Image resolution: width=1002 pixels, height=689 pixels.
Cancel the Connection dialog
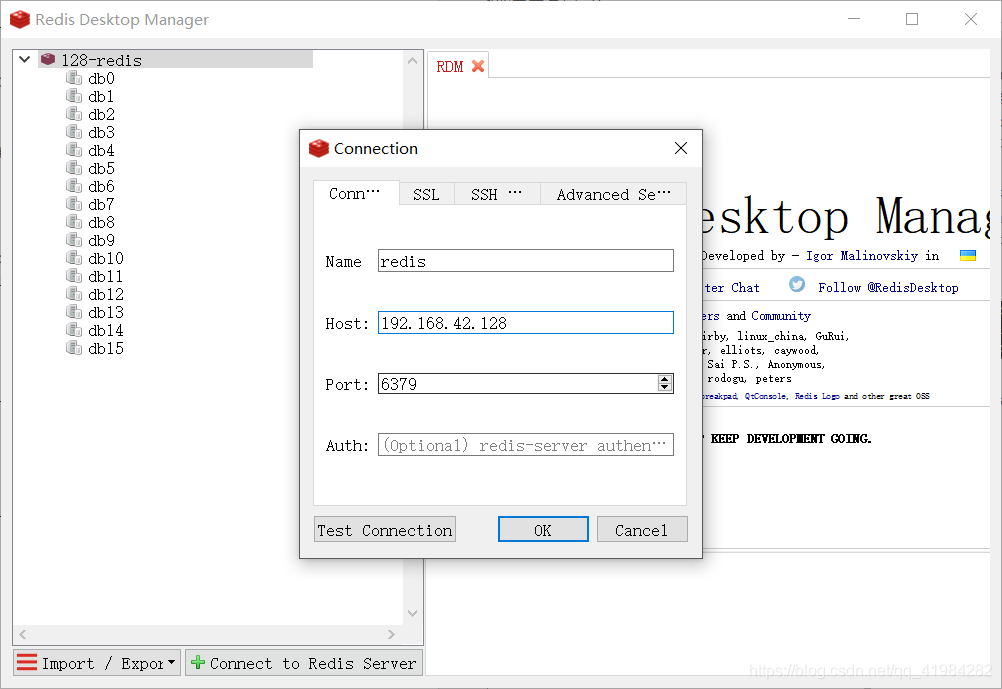coord(642,530)
